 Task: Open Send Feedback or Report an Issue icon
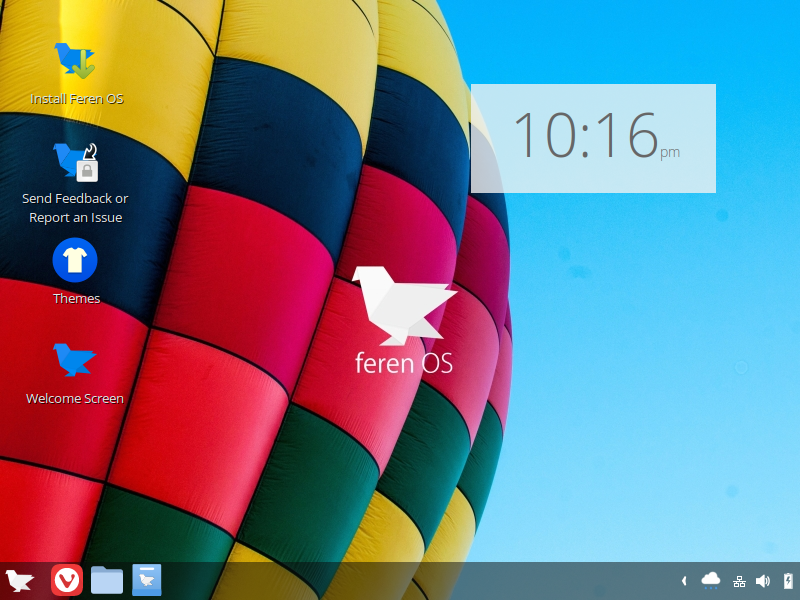(76, 162)
